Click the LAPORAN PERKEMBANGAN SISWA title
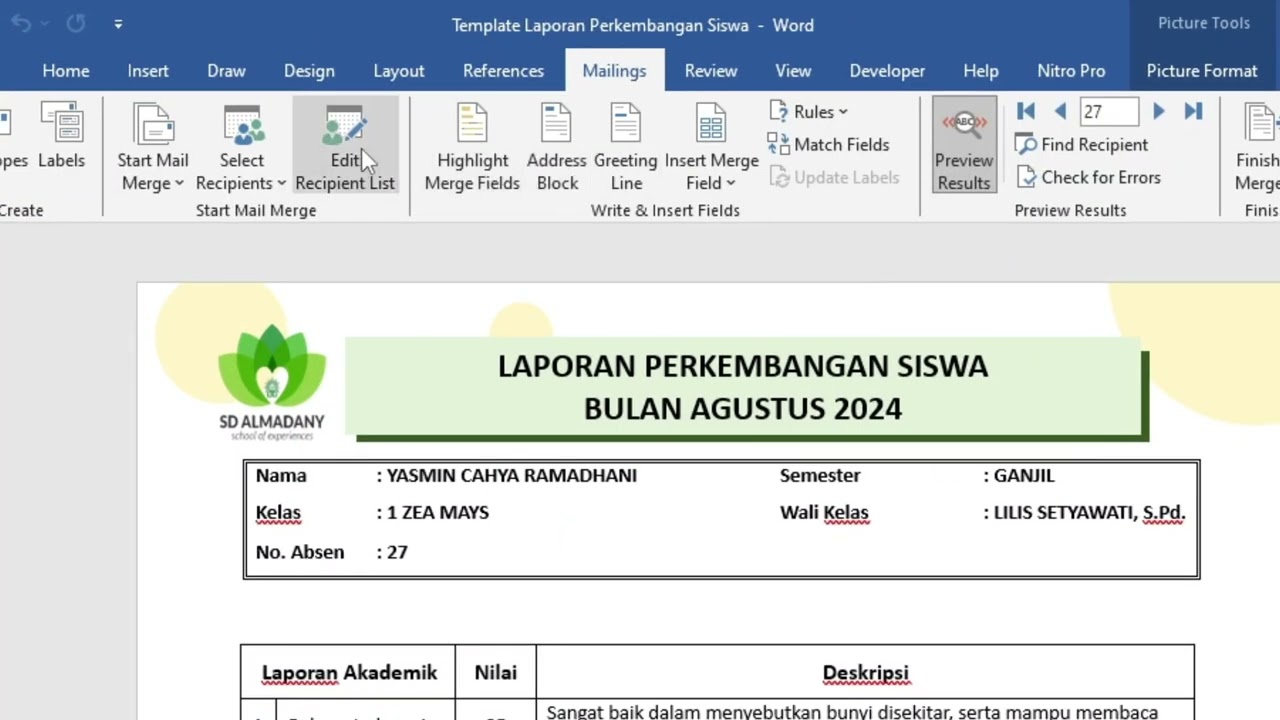 click(x=743, y=366)
